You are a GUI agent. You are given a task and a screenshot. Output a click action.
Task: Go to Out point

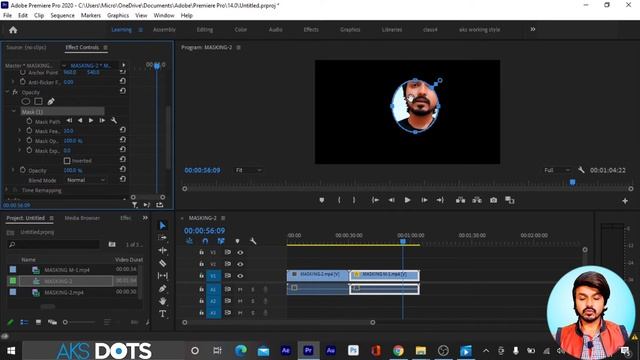440,200
